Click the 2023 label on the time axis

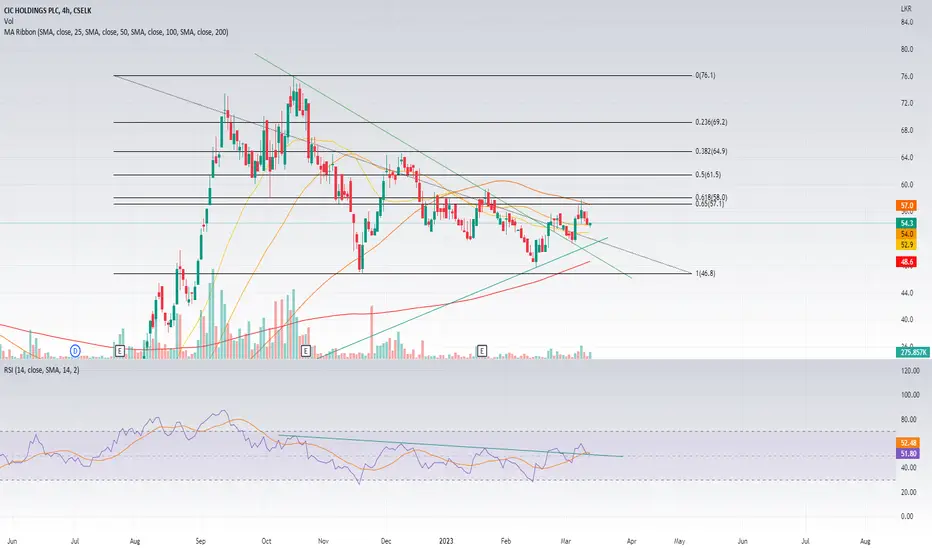click(x=446, y=541)
